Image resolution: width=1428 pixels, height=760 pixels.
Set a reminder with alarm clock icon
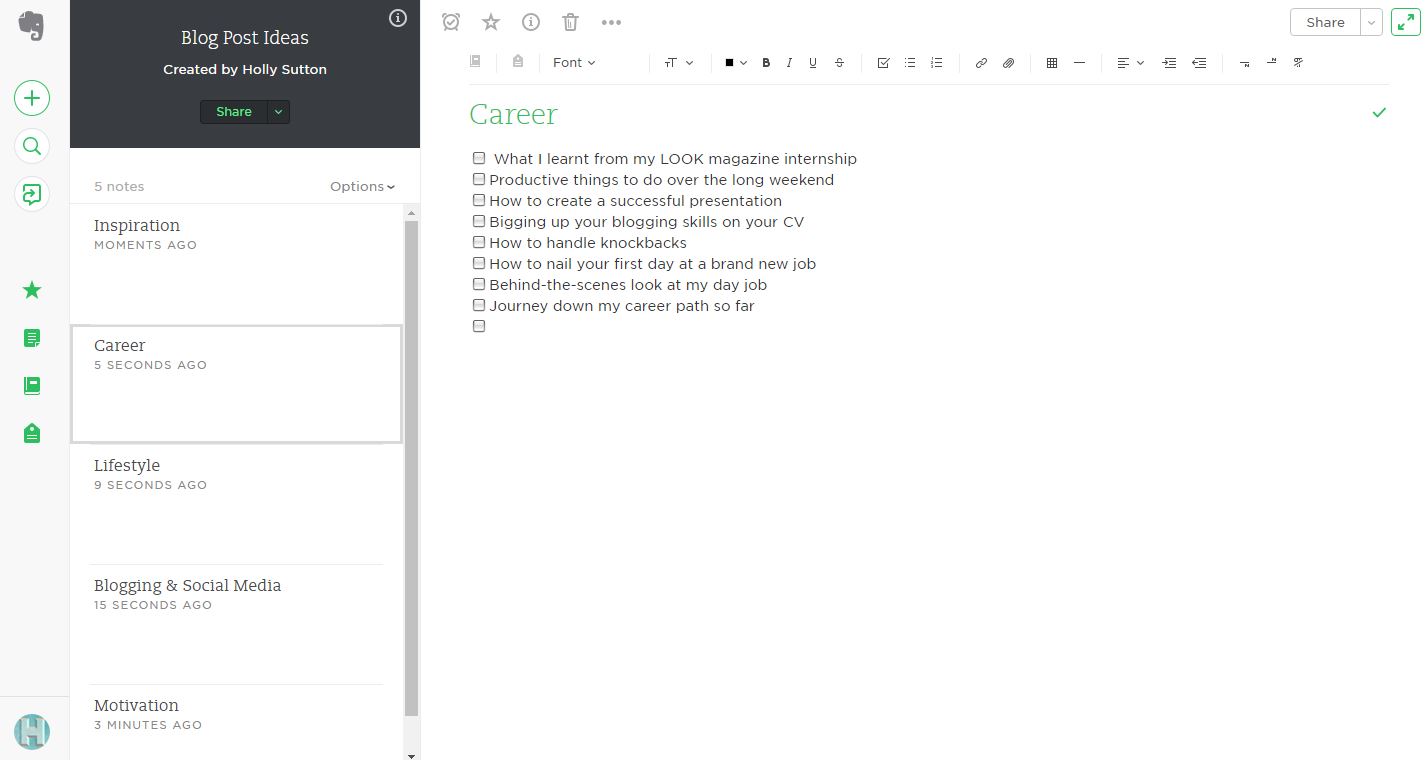(x=451, y=22)
